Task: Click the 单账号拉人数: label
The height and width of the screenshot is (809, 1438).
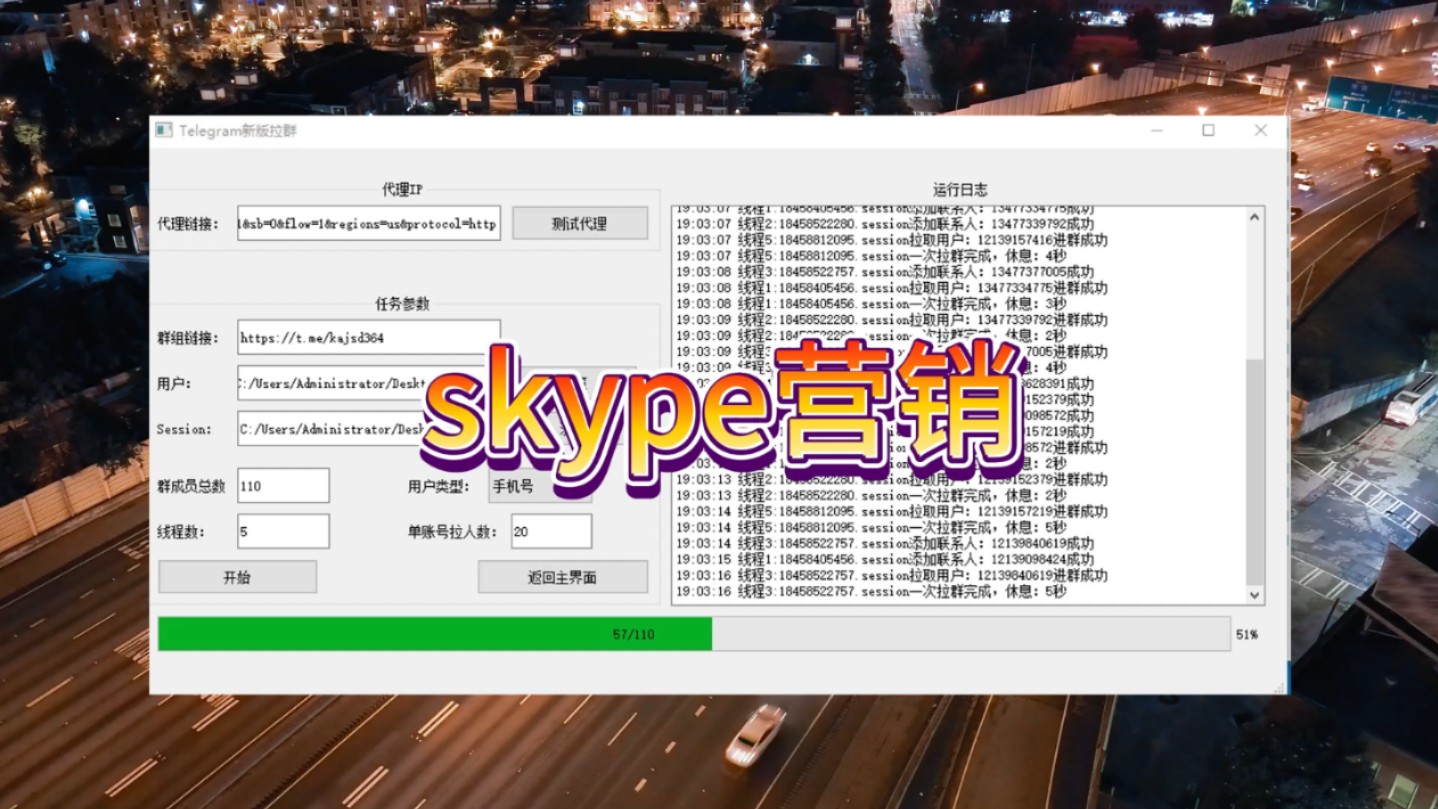Action: point(452,531)
